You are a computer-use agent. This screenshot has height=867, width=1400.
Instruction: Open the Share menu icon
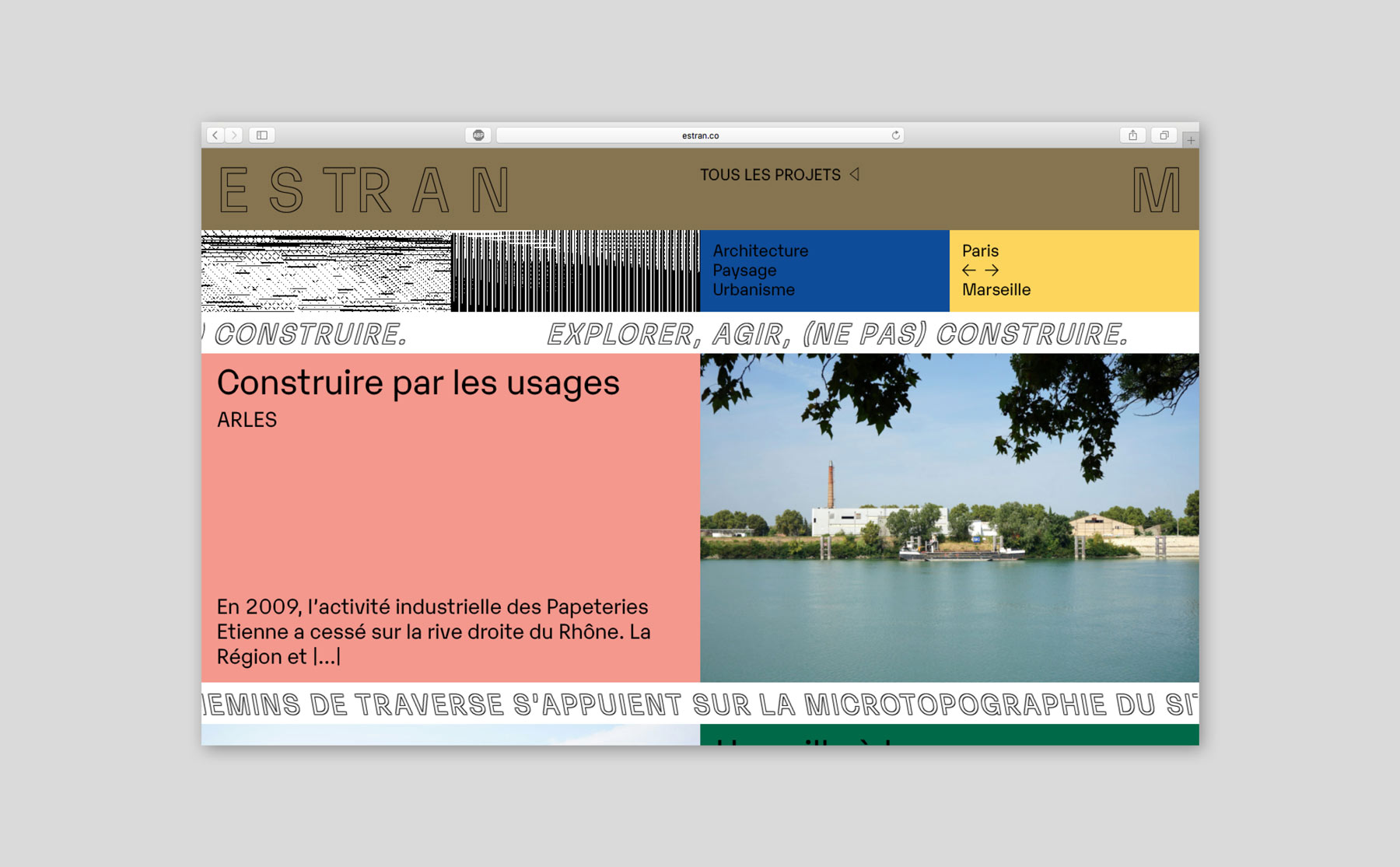tap(1132, 135)
